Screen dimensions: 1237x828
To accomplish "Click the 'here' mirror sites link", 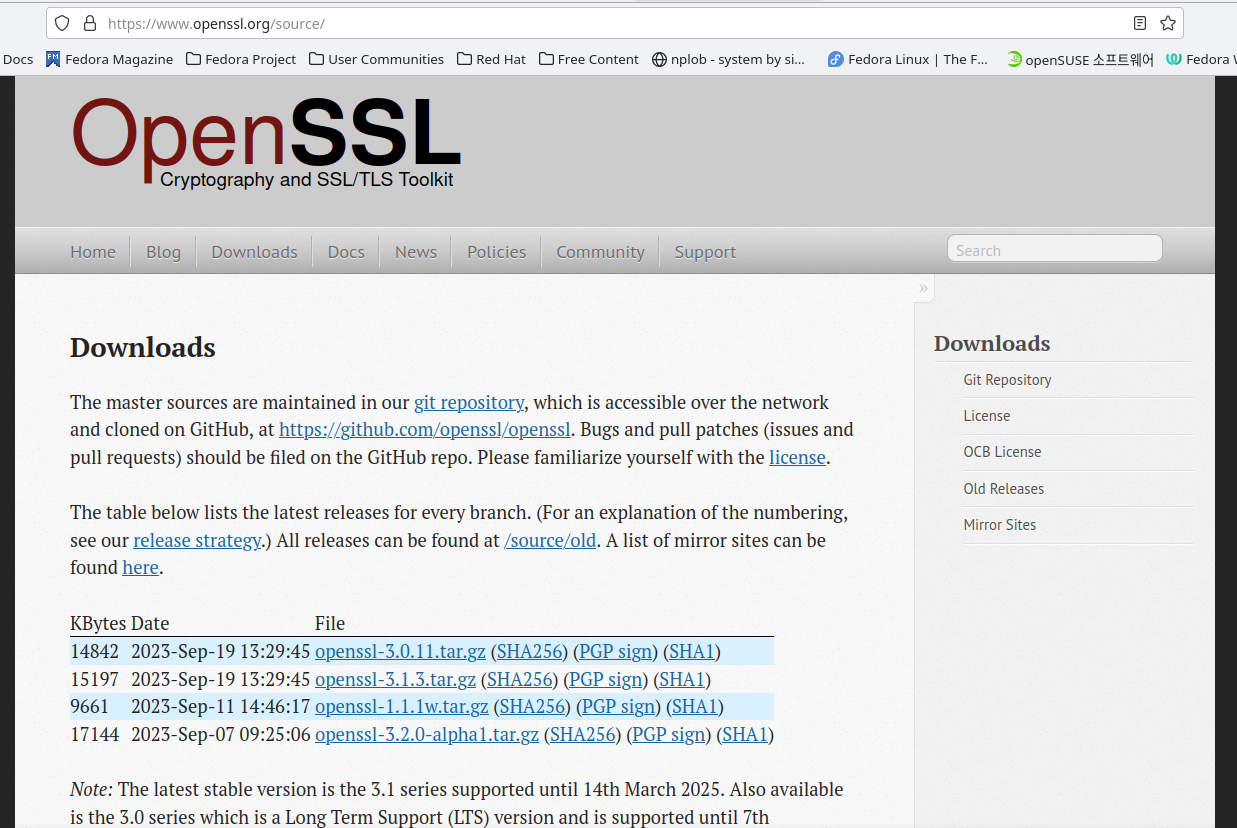I will [x=140, y=568].
